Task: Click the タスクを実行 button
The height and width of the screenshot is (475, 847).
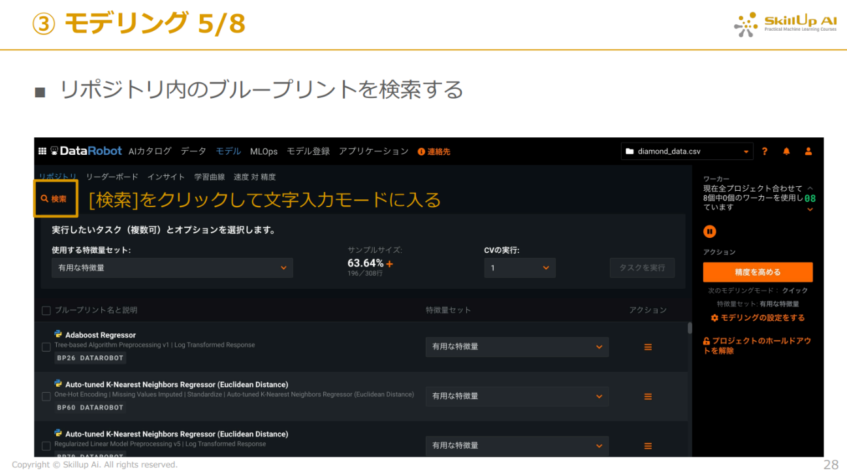Action: (x=642, y=268)
